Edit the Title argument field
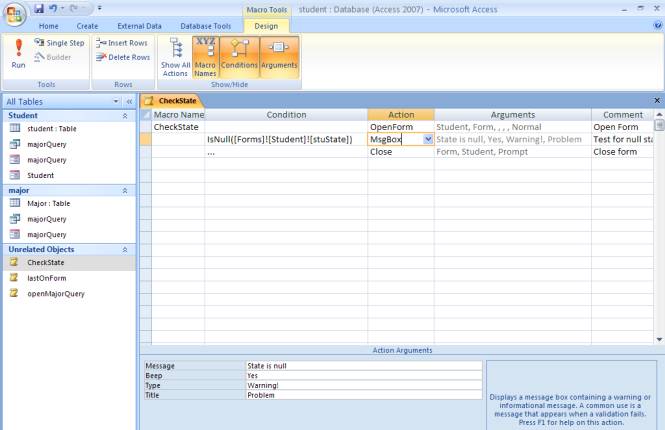 [364, 395]
